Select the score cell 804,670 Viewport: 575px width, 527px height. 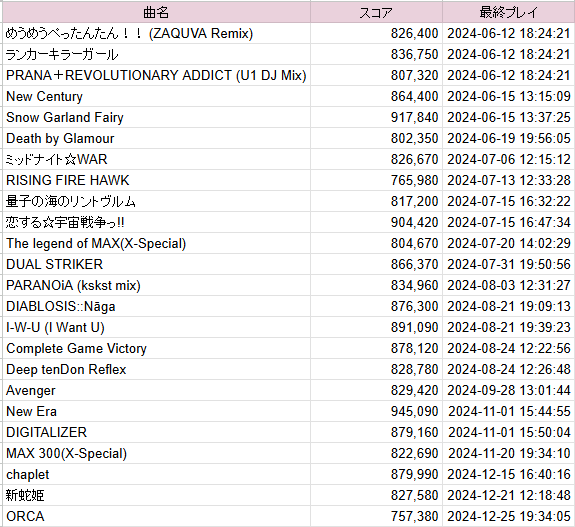tap(376, 243)
